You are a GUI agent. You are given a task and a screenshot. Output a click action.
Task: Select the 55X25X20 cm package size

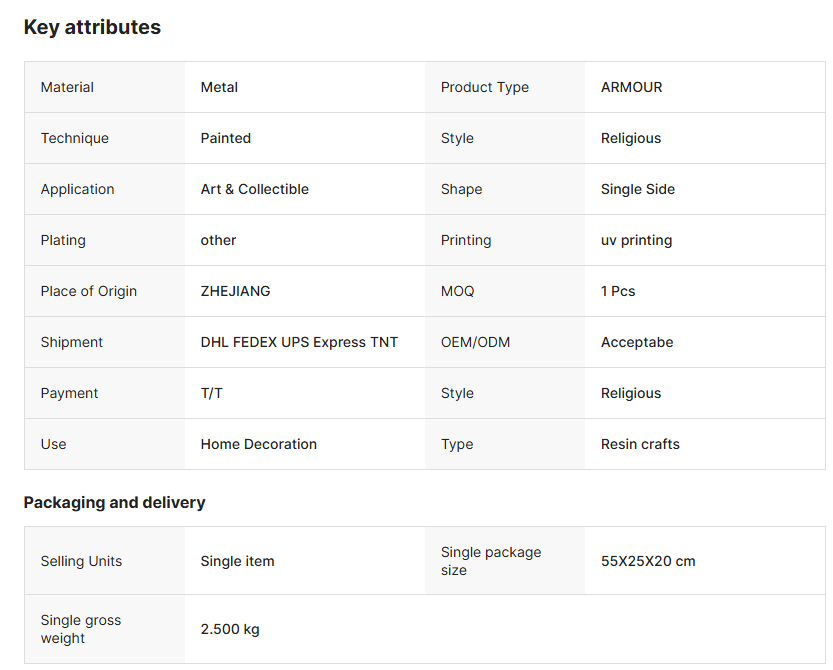(x=648, y=561)
